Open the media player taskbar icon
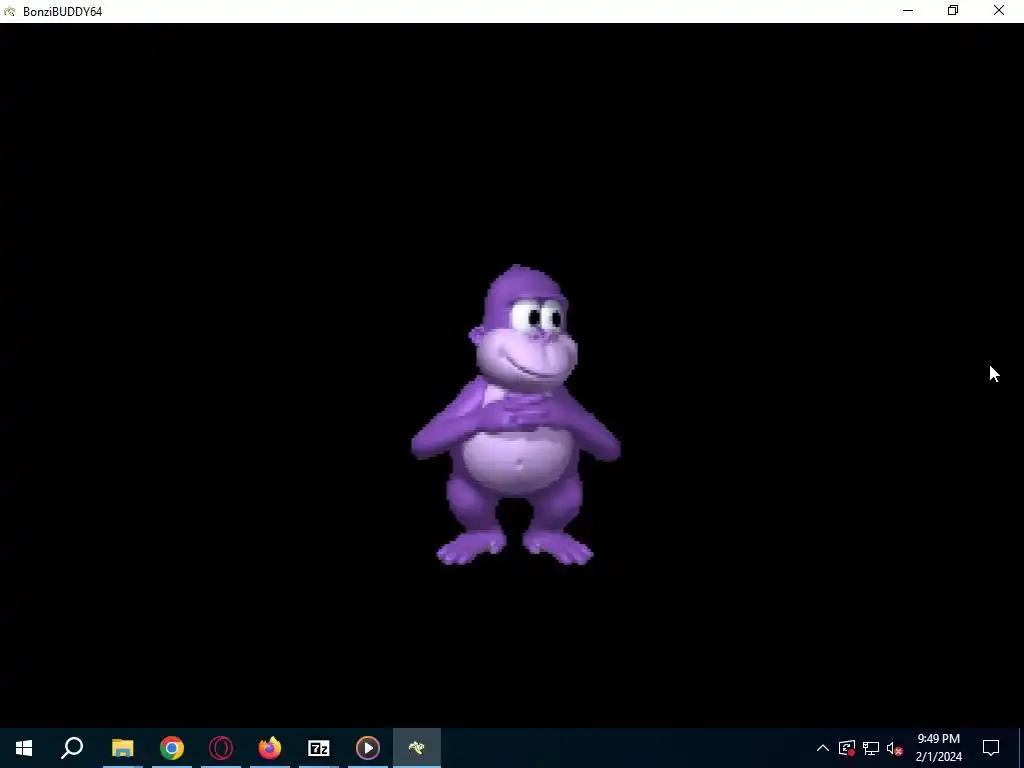The width and height of the screenshot is (1024, 768). [x=368, y=748]
